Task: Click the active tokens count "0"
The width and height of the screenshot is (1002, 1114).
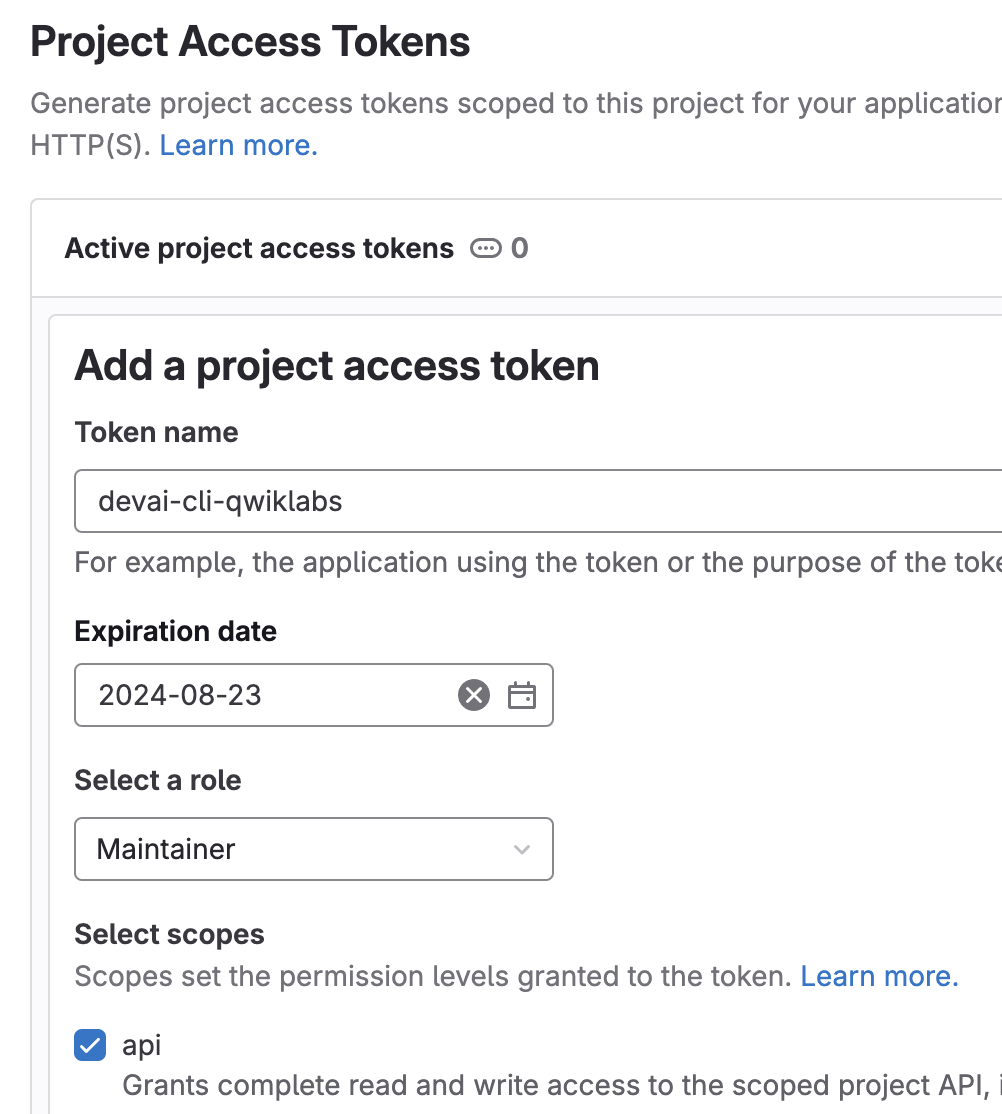Action: (520, 248)
